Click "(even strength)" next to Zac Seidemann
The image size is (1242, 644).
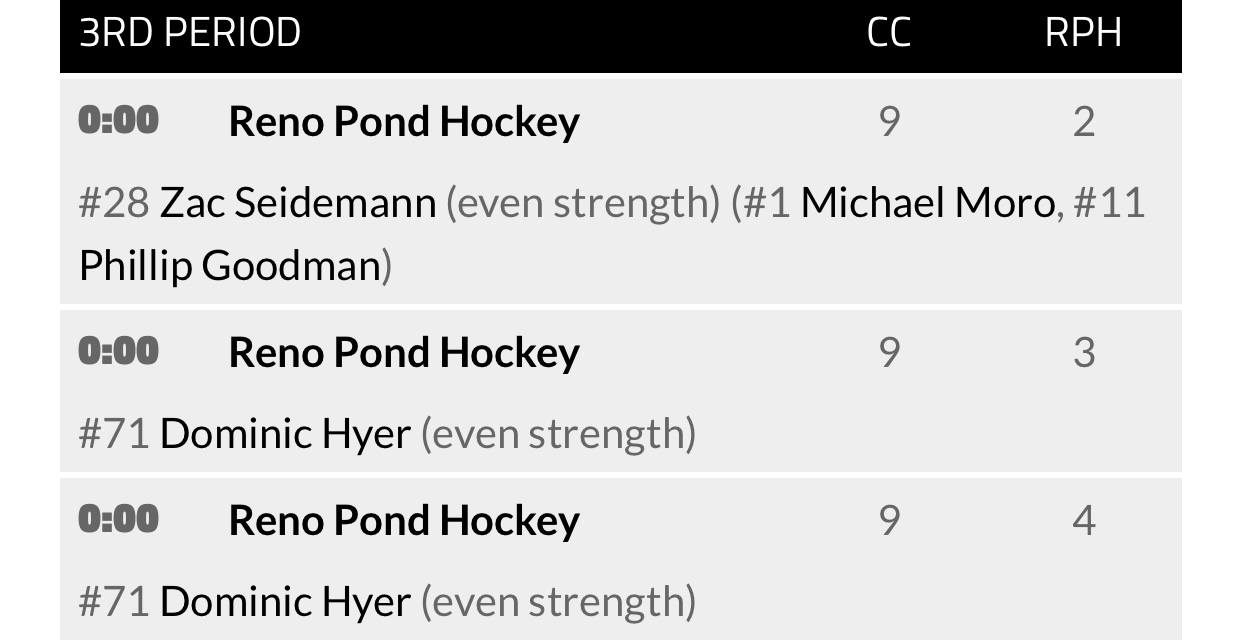(x=582, y=203)
